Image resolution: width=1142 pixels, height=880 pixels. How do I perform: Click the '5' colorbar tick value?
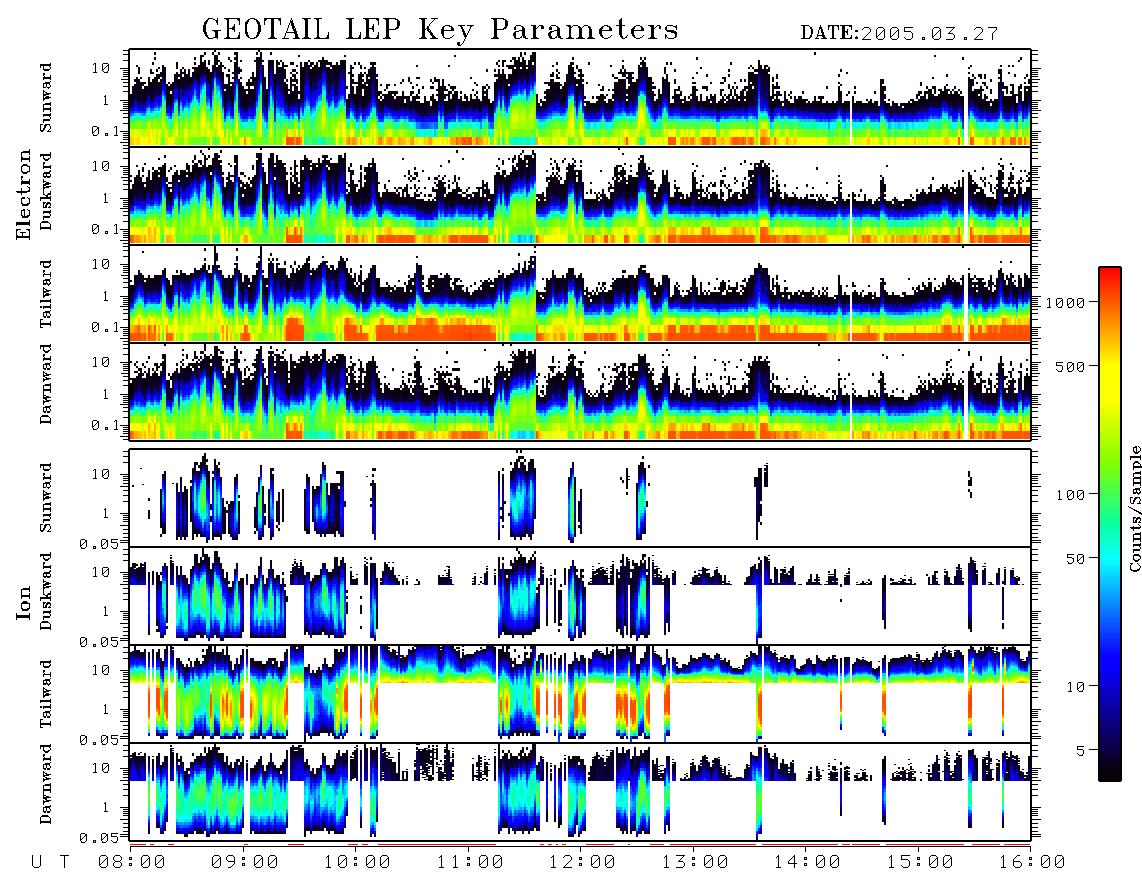pyautogui.click(x=1081, y=750)
